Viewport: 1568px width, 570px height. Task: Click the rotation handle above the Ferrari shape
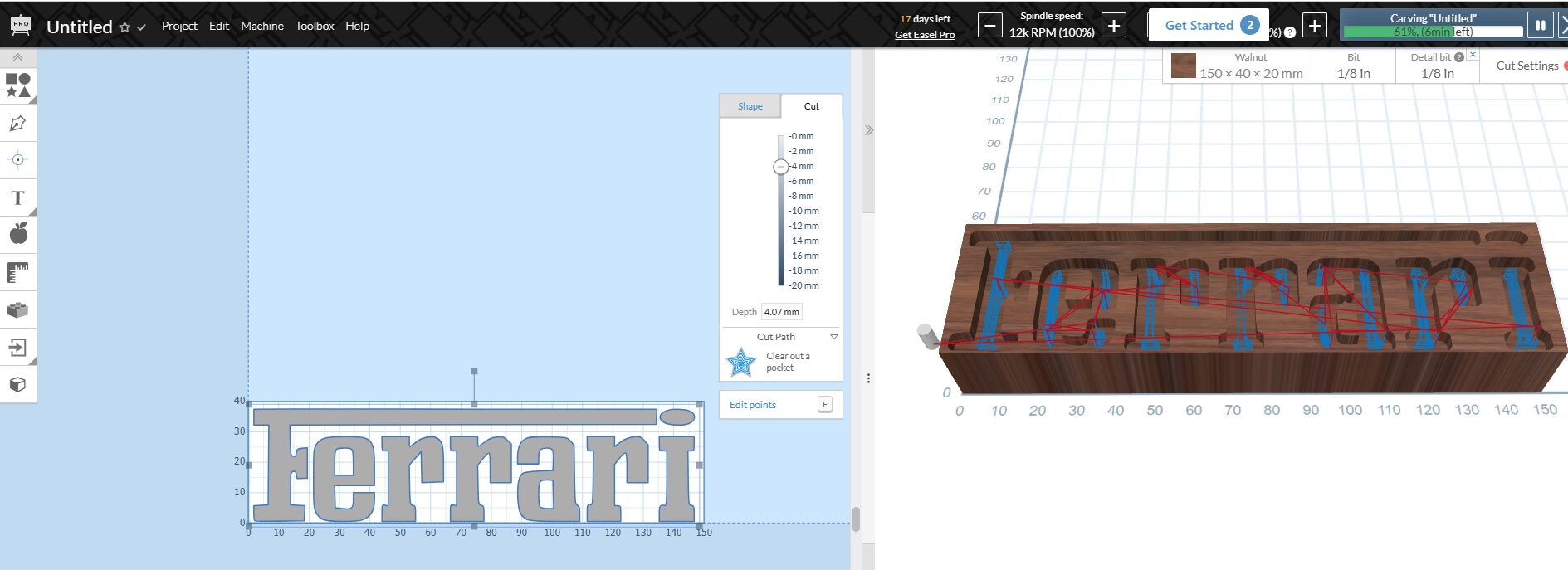click(474, 371)
